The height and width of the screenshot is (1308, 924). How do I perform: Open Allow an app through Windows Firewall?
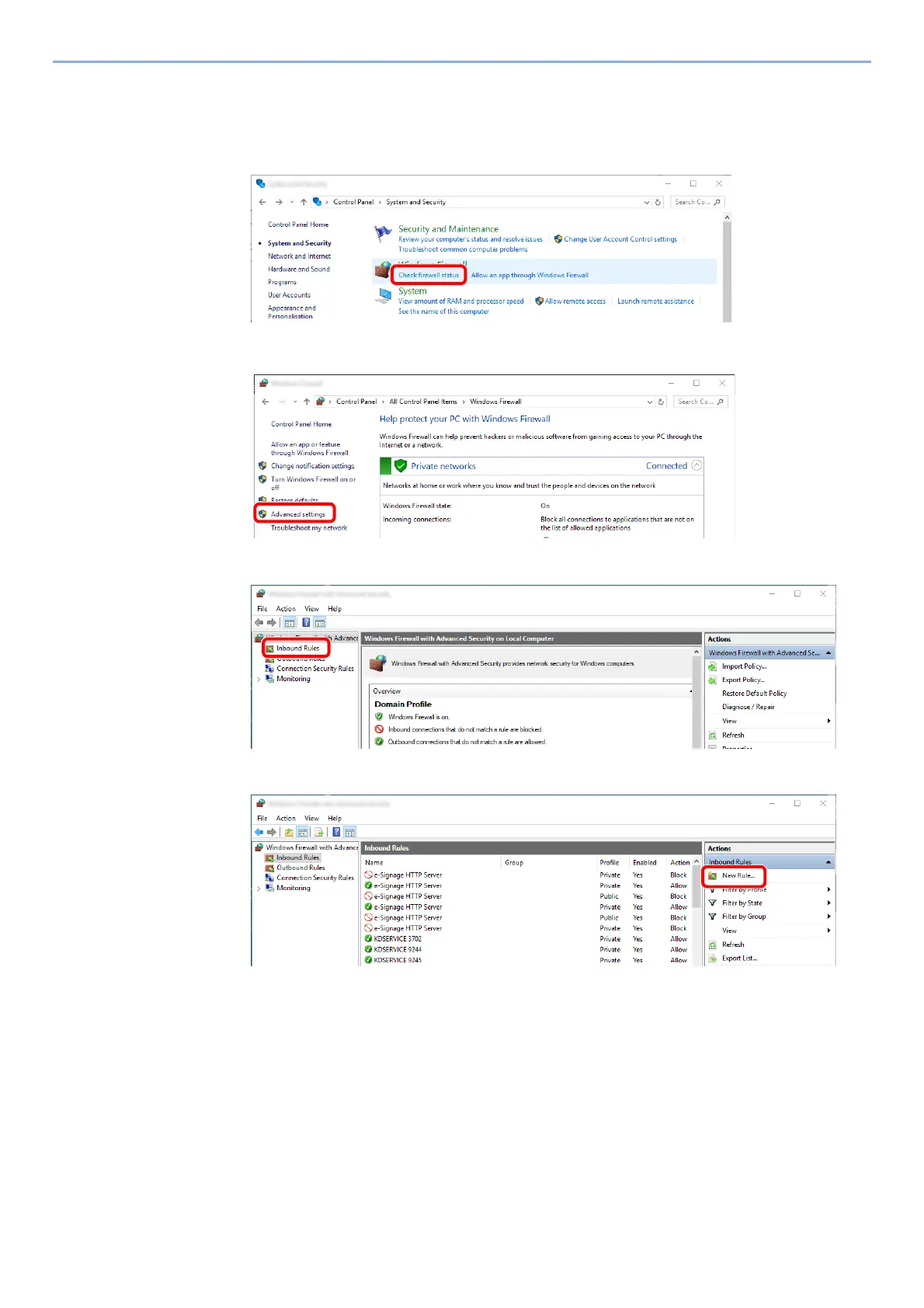point(530,275)
